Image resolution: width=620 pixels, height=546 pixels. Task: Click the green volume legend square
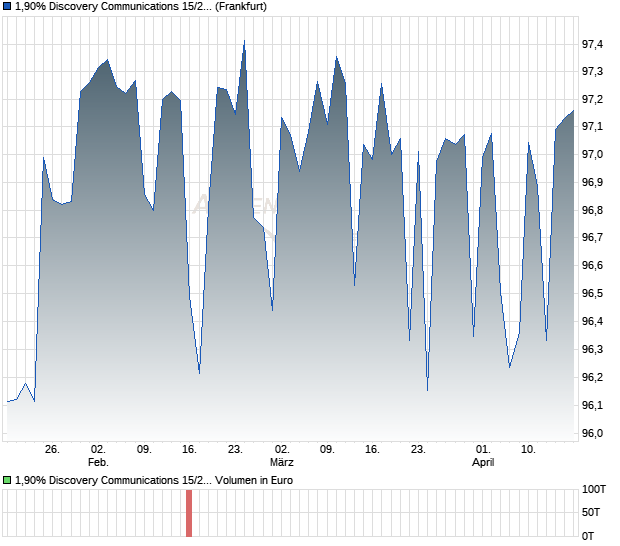click(x=7, y=480)
